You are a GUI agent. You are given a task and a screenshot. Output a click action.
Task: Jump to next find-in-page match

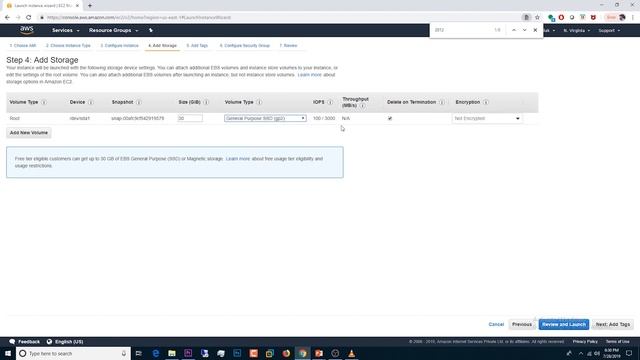pos(524,30)
